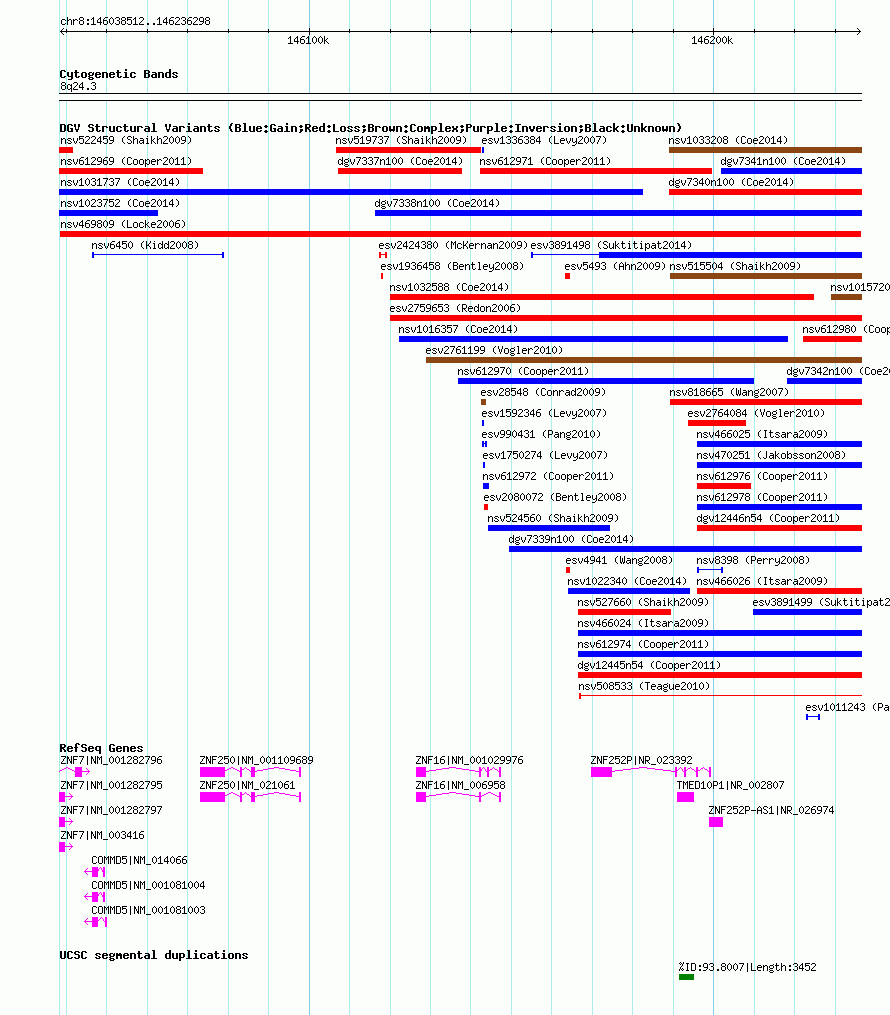Select the nsv1033208 (Coe2014) brown complex bar
This screenshot has width=890, height=1015.
click(765, 150)
